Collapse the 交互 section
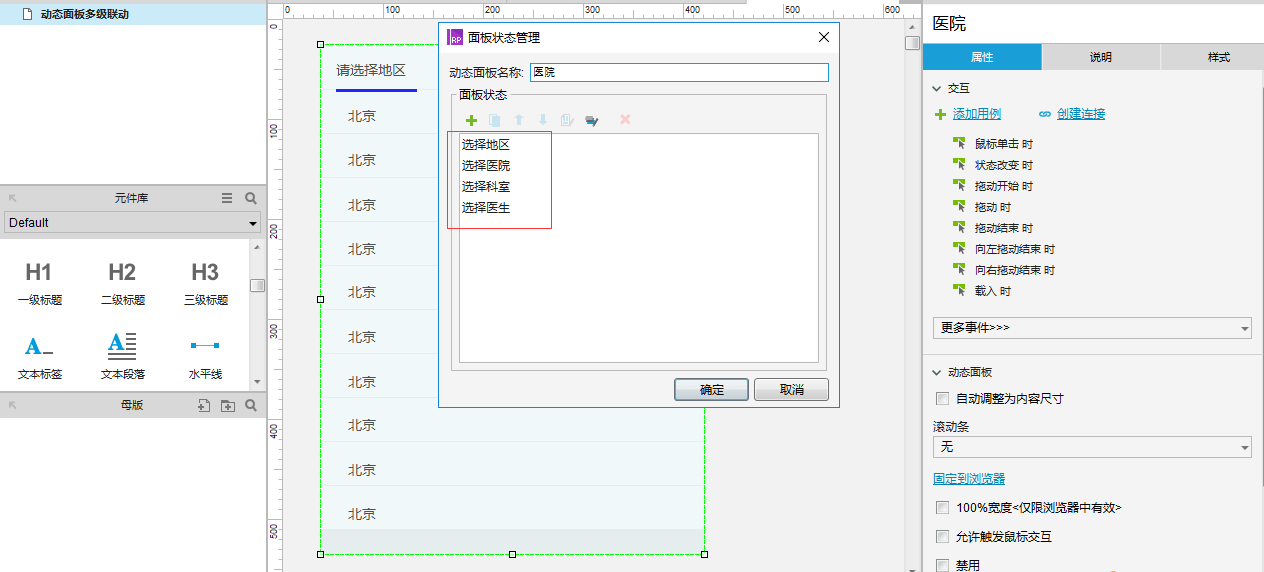 (937, 89)
